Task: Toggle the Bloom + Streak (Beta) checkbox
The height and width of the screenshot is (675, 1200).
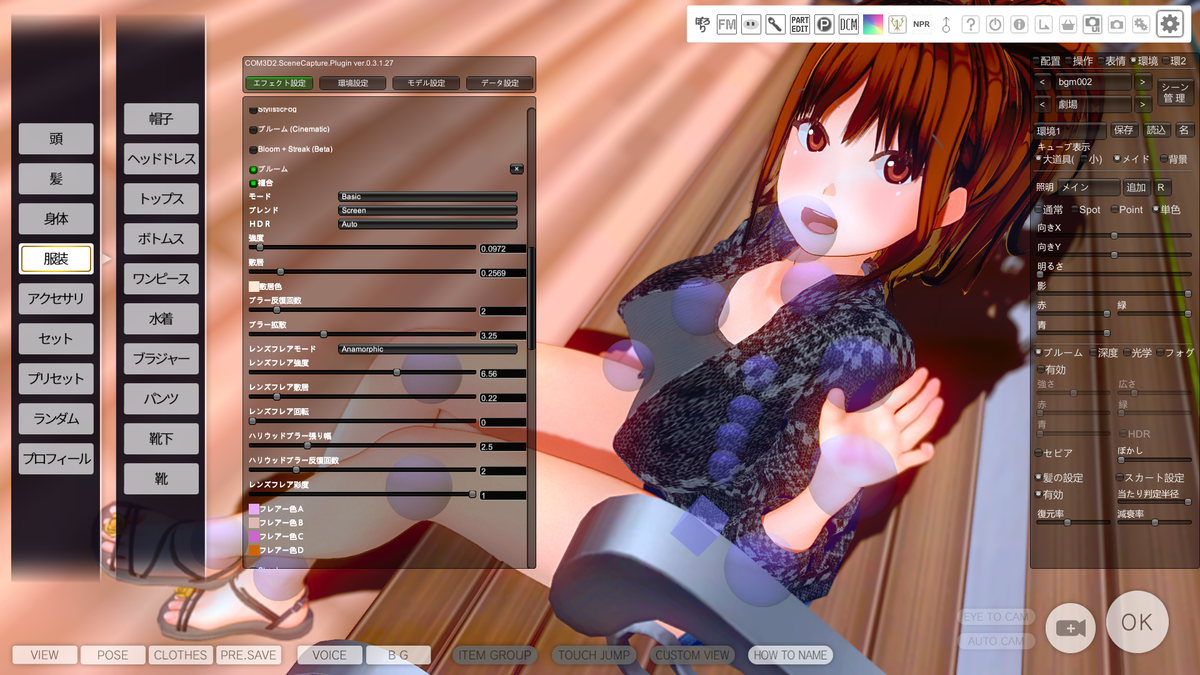Action: [252, 149]
